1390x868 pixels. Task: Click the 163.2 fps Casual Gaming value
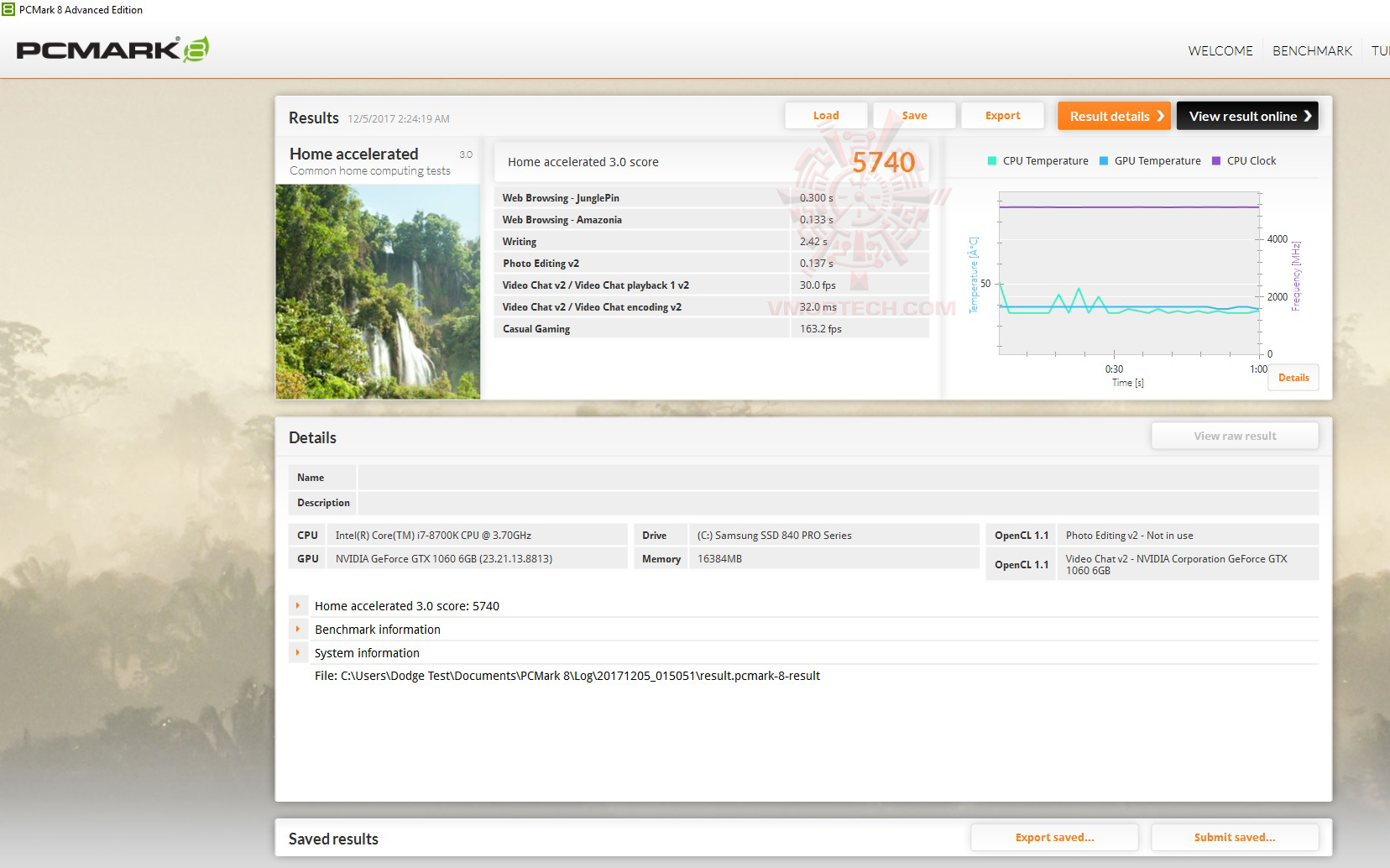point(820,329)
